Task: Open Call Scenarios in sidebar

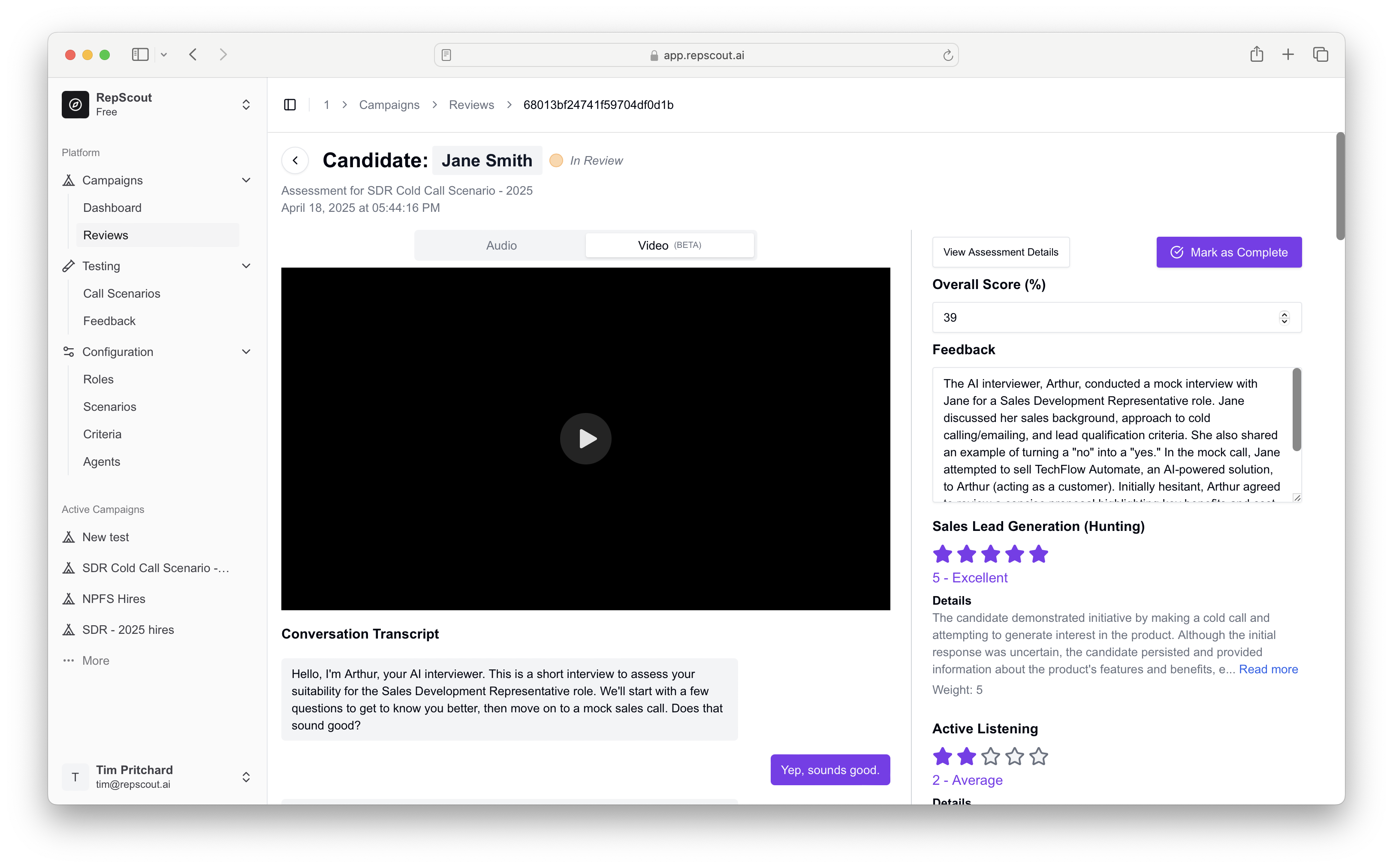Action: pyautogui.click(x=122, y=293)
